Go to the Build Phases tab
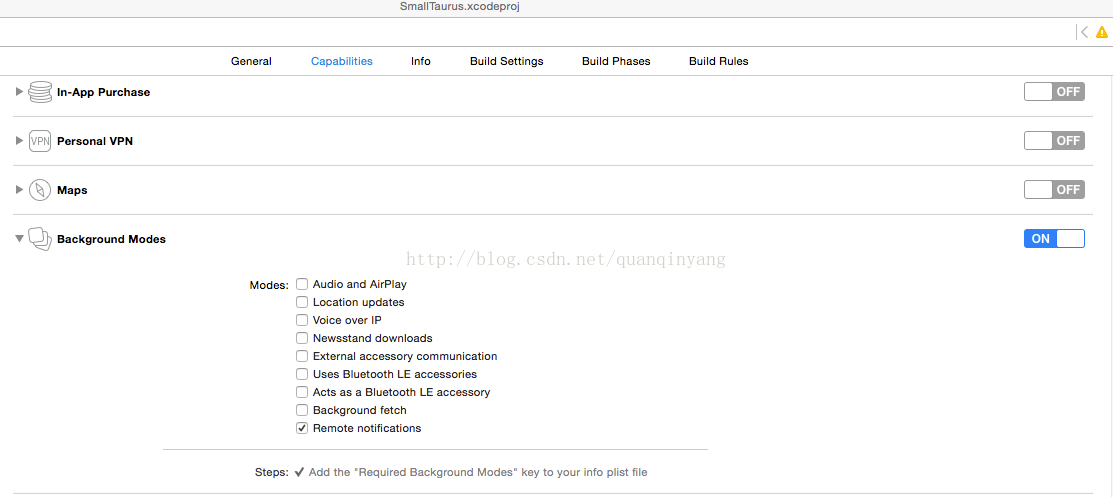 point(616,61)
